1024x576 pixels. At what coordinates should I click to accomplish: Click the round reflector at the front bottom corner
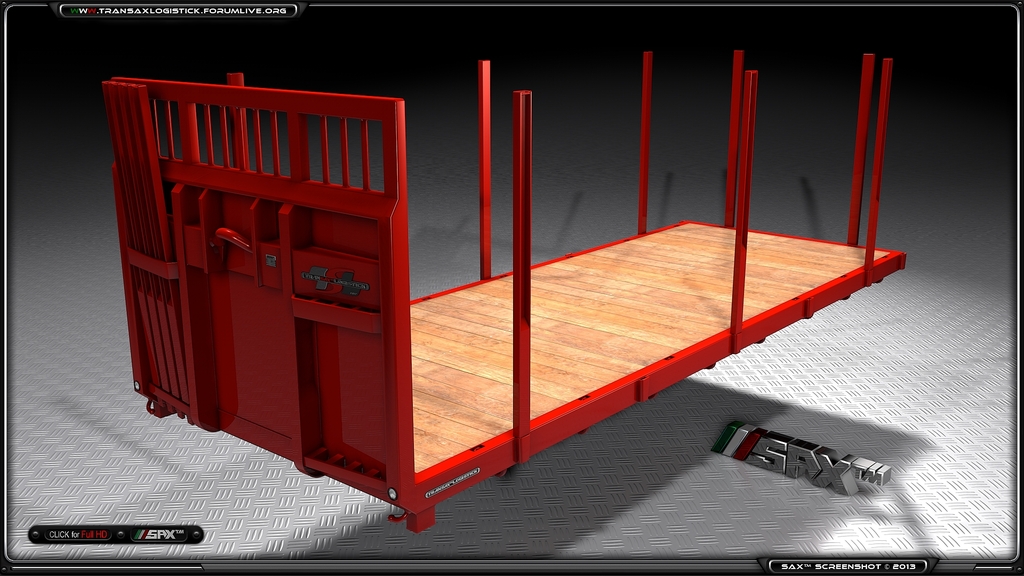[x=392, y=494]
